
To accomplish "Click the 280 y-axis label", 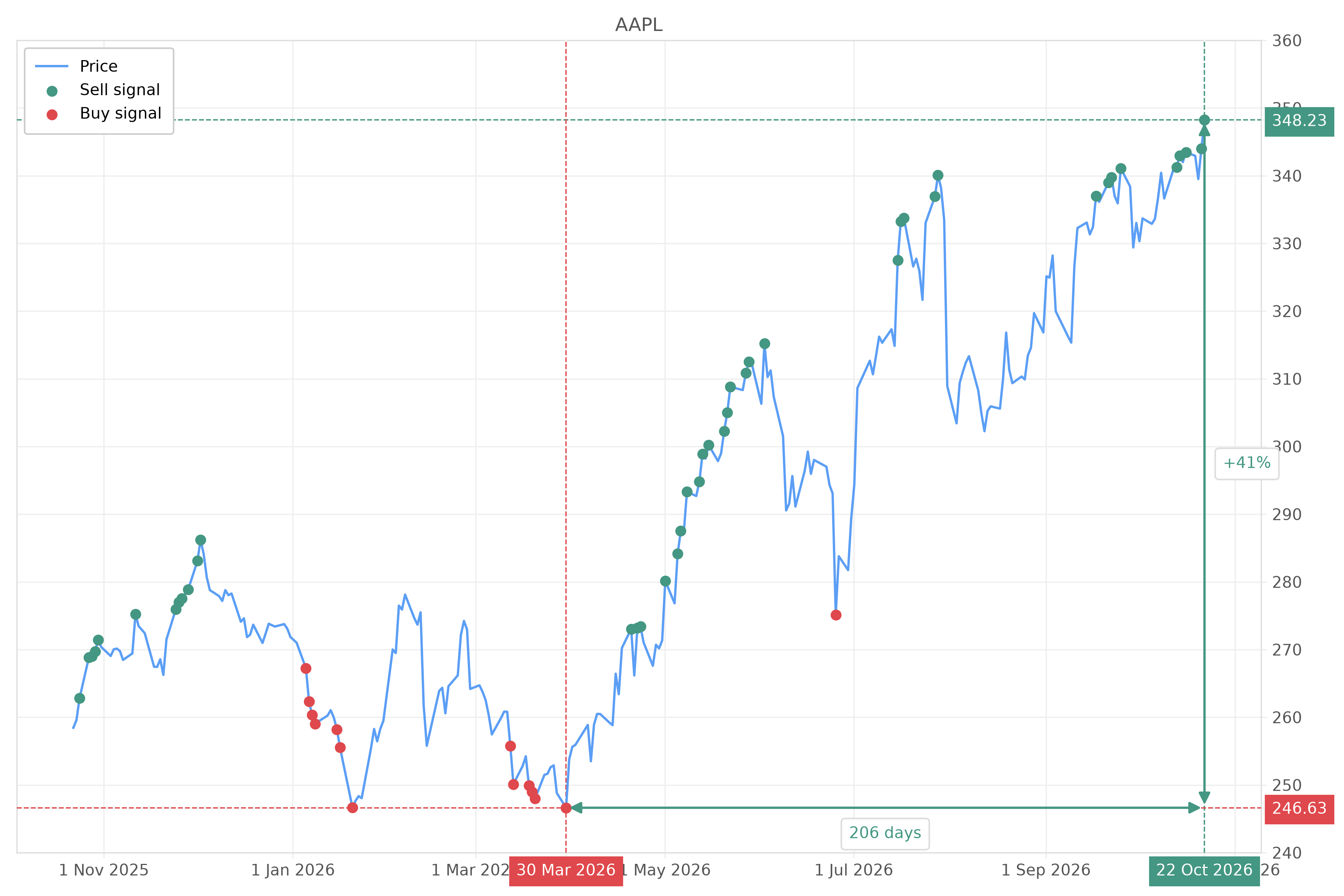I will 1287,582.
